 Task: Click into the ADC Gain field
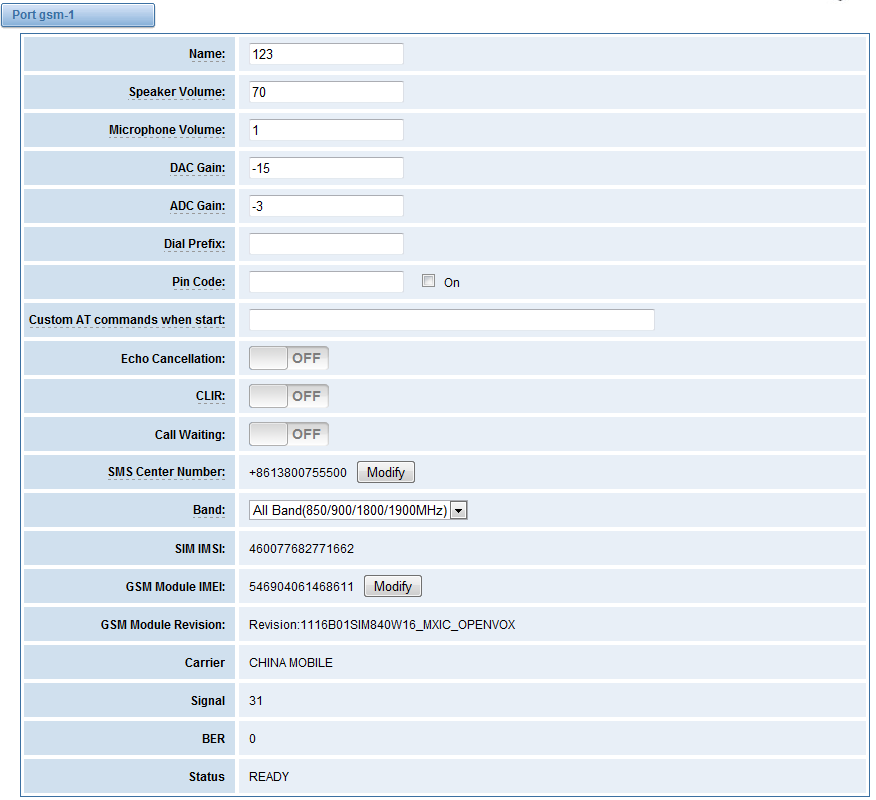326,206
